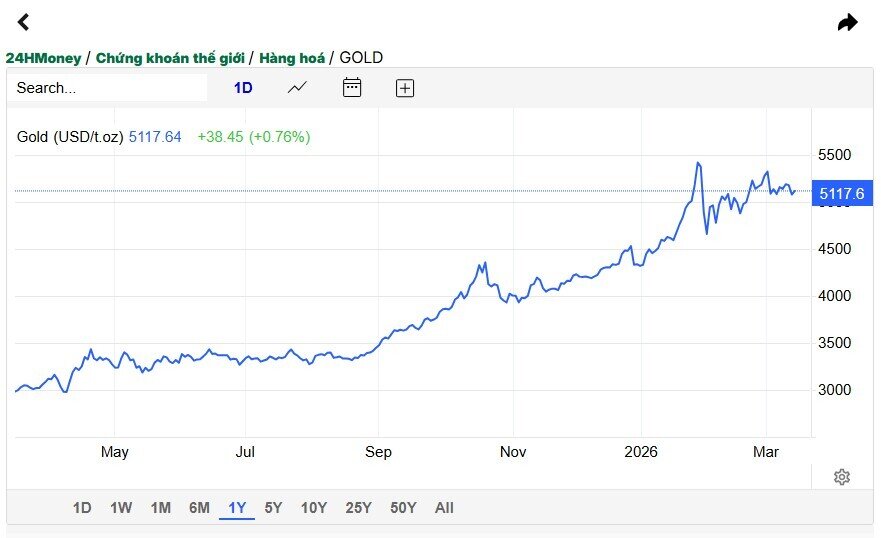Viewport: 881px width, 538px height.
Task: Show the 10Y time range
Action: tap(314, 508)
